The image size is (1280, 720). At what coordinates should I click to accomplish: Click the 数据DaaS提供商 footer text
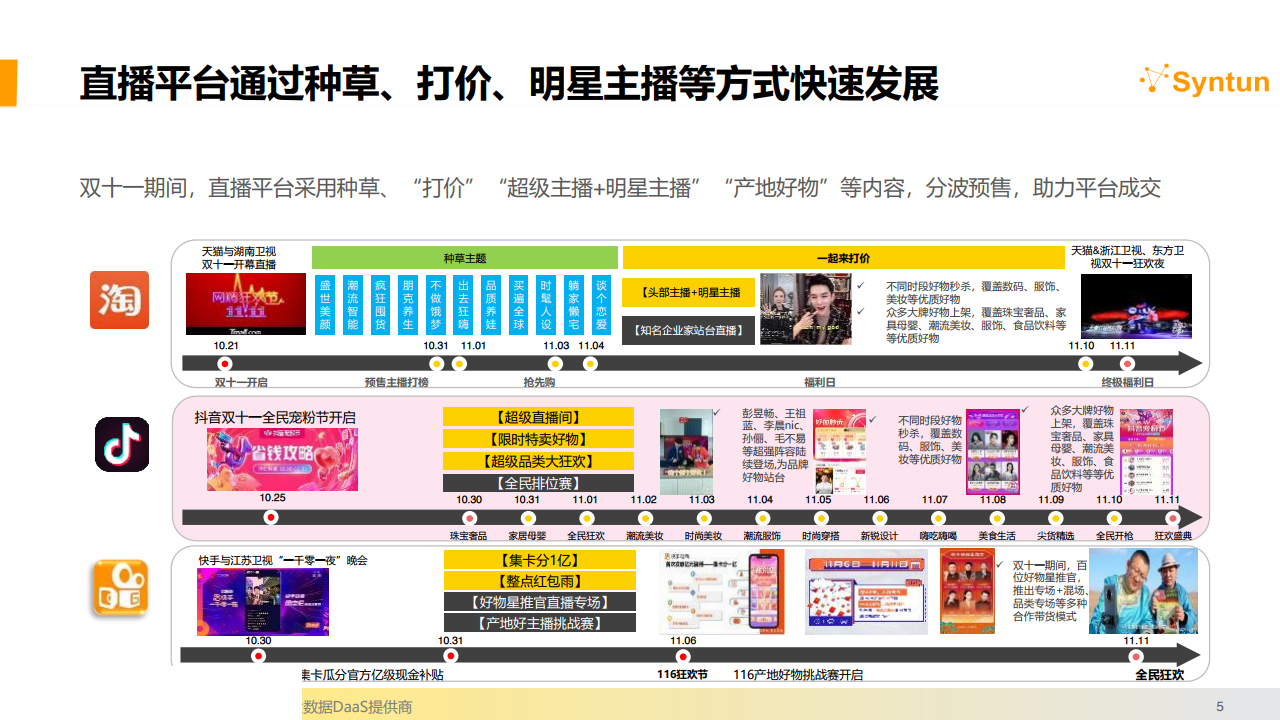[x=358, y=707]
